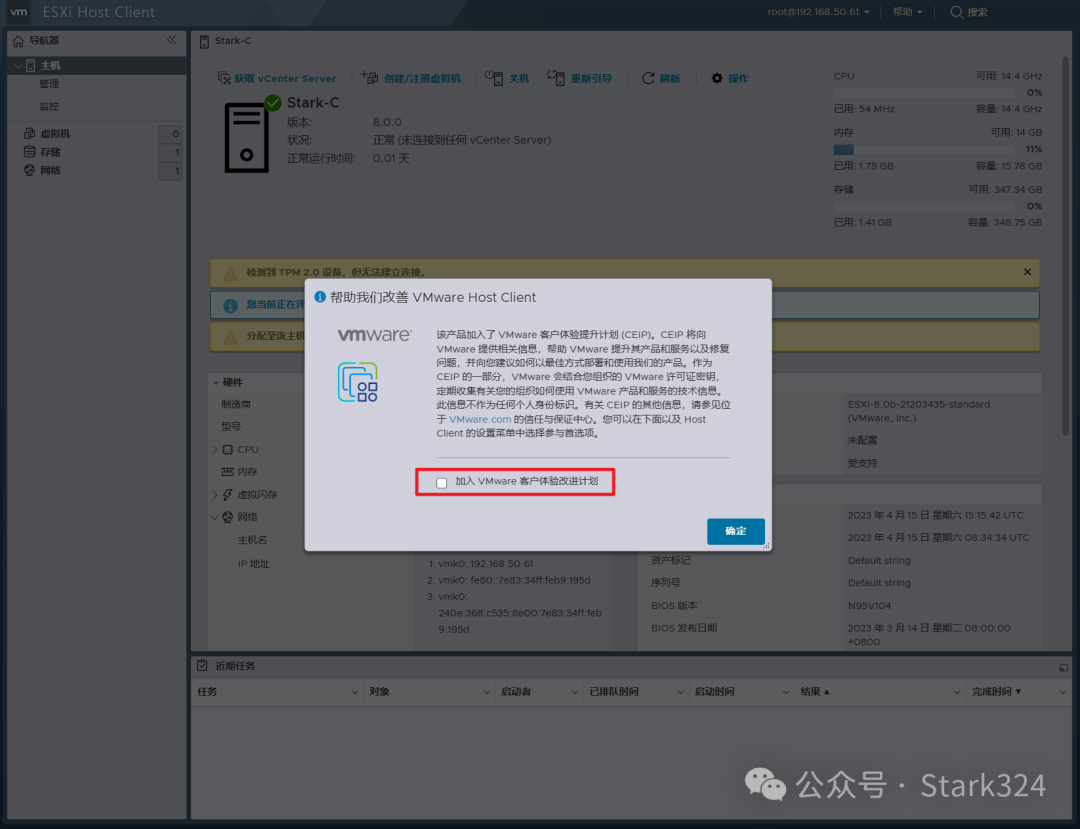Click the 内存 memory usage bar
Screen dimensions: 1080x829
(x=924, y=149)
